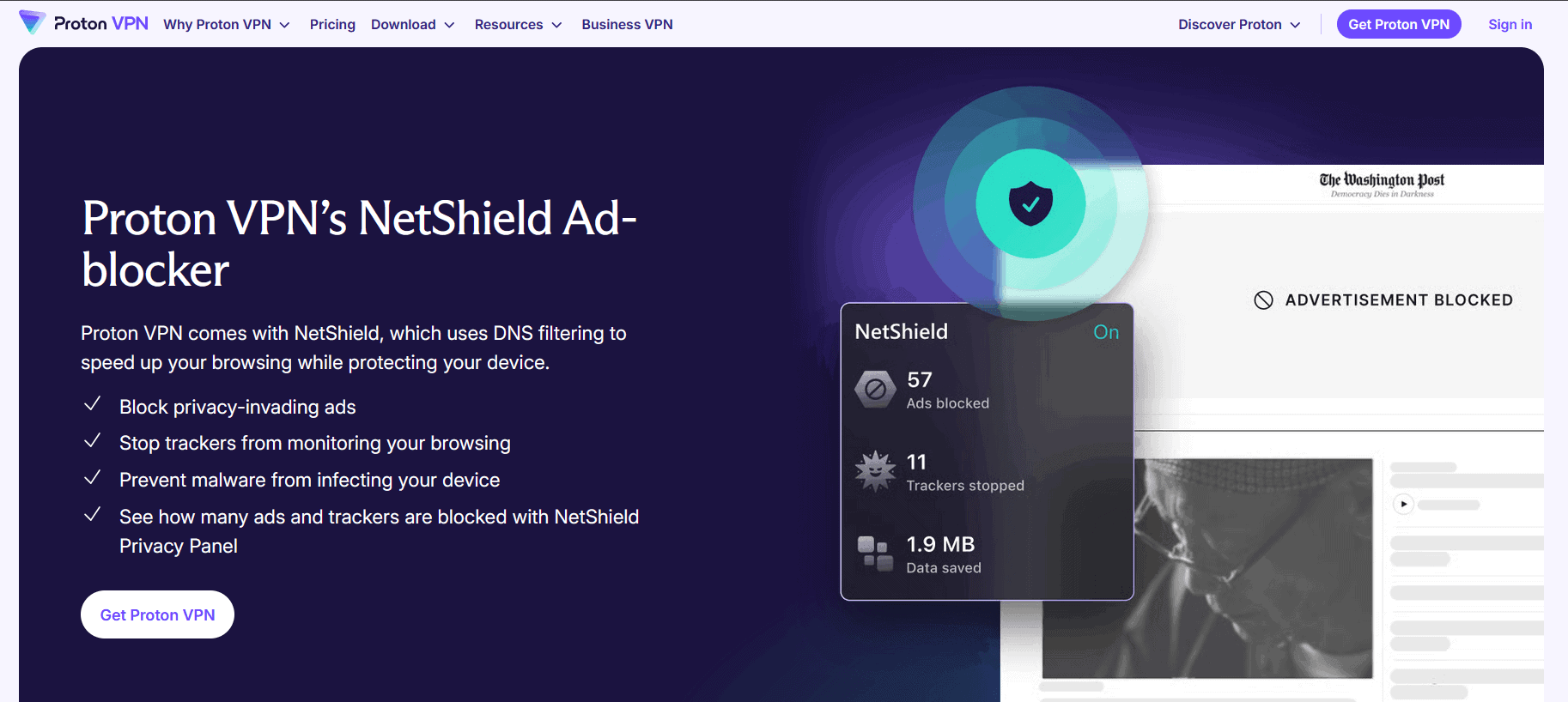Image resolution: width=1568 pixels, height=702 pixels.
Task: Click the advertisement blocked circle-slash icon
Action: click(1263, 300)
